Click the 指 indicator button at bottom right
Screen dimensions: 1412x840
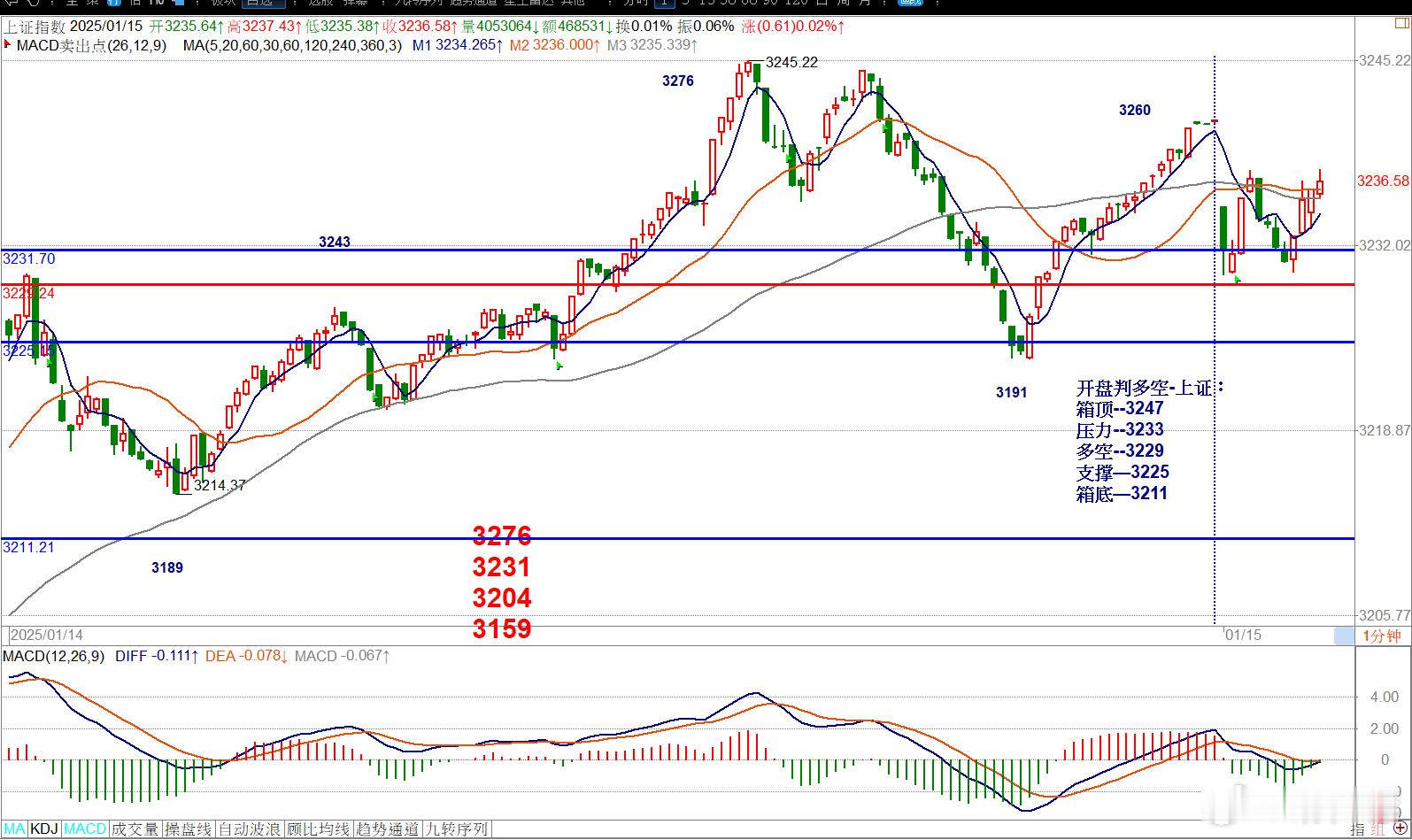[x=1357, y=829]
